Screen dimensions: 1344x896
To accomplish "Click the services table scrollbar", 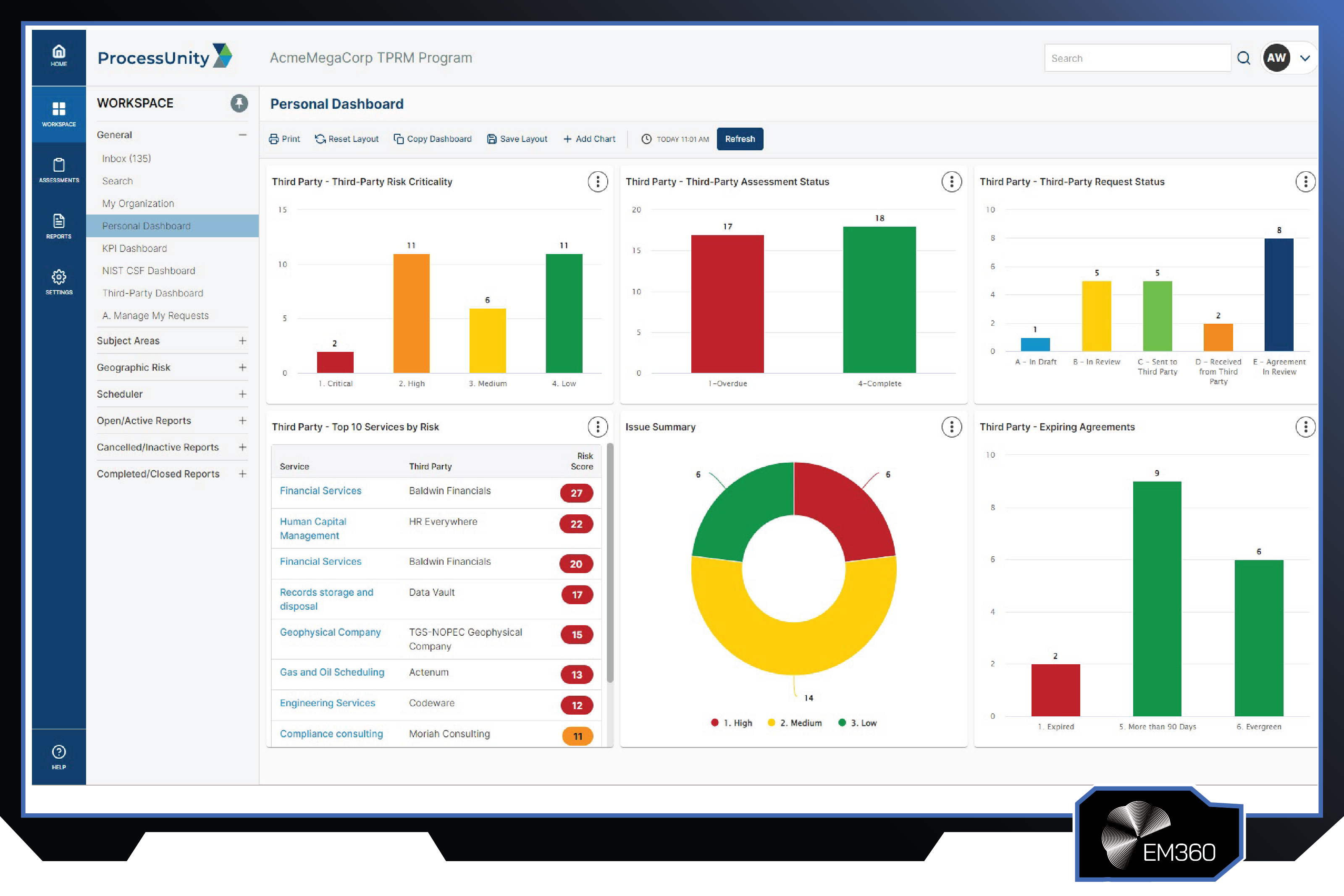I will pyautogui.click(x=610, y=563).
